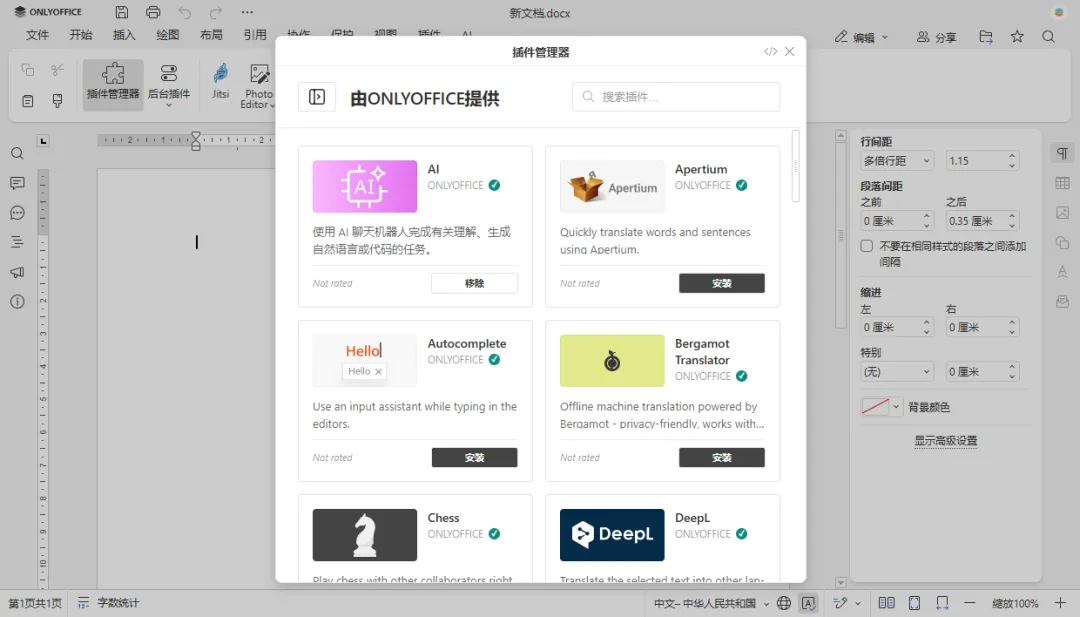Open the chat panel in left sidebar

(17, 213)
